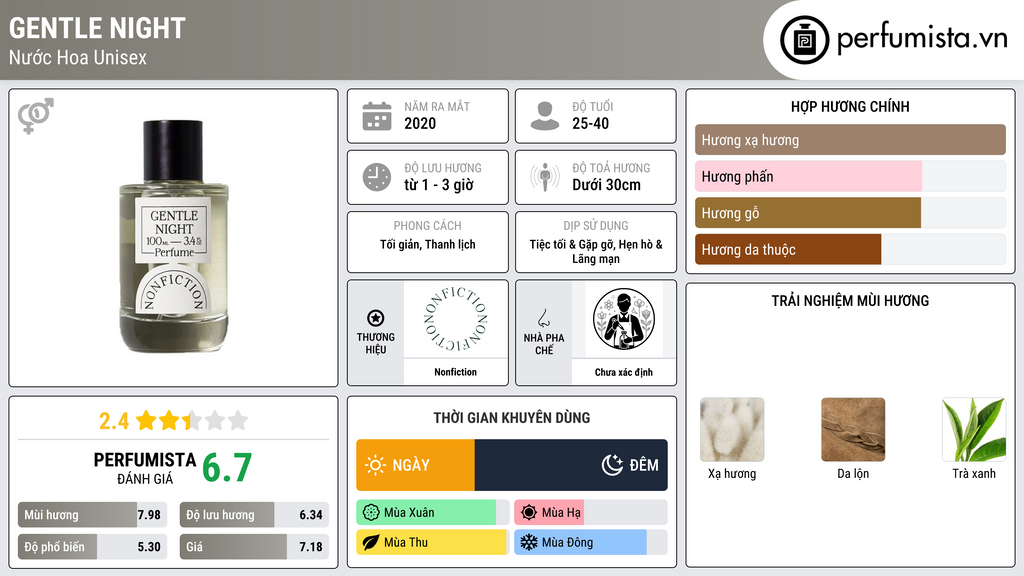The height and width of the screenshot is (576, 1024).
Task: Click the style text Tối giản, Thanh lịch
Action: pos(428,244)
